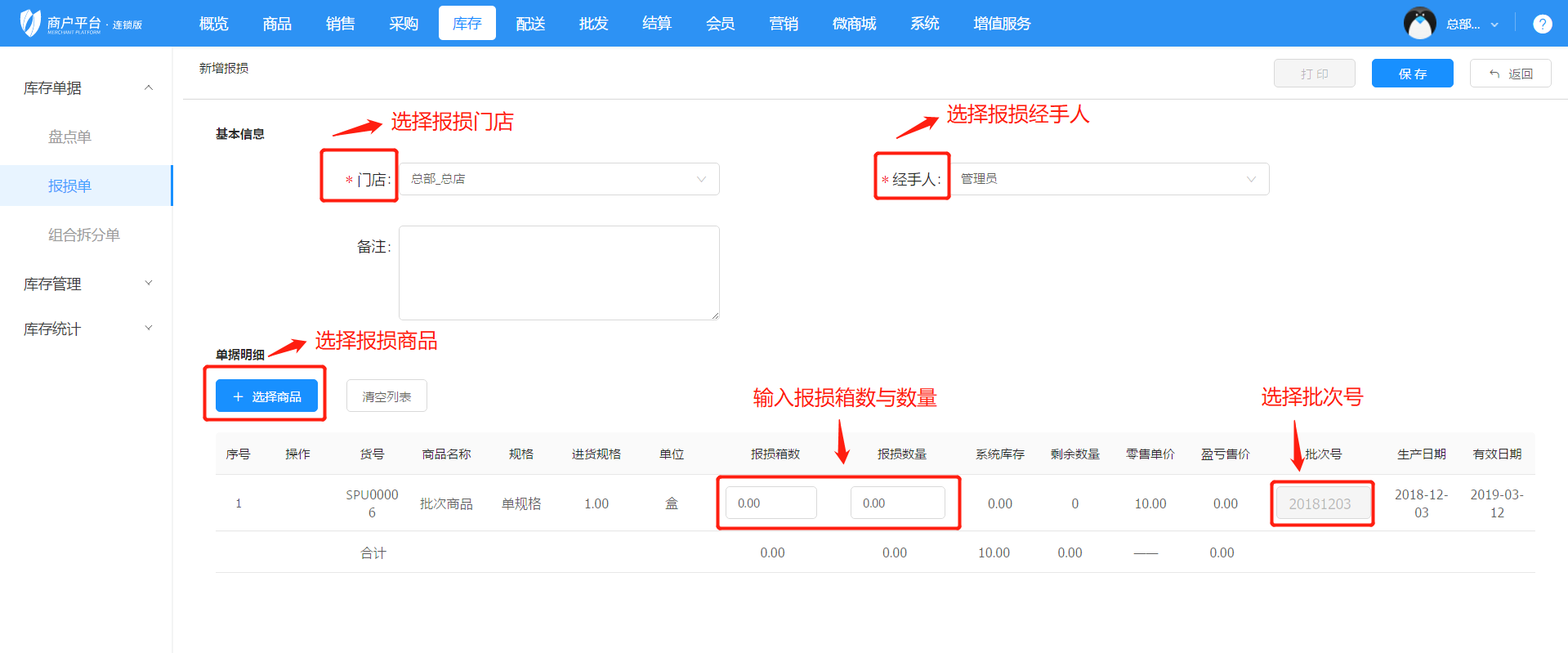Click the 返回 back button
Viewport: 1568px width, 653px height.
(x=1510, y=74)
